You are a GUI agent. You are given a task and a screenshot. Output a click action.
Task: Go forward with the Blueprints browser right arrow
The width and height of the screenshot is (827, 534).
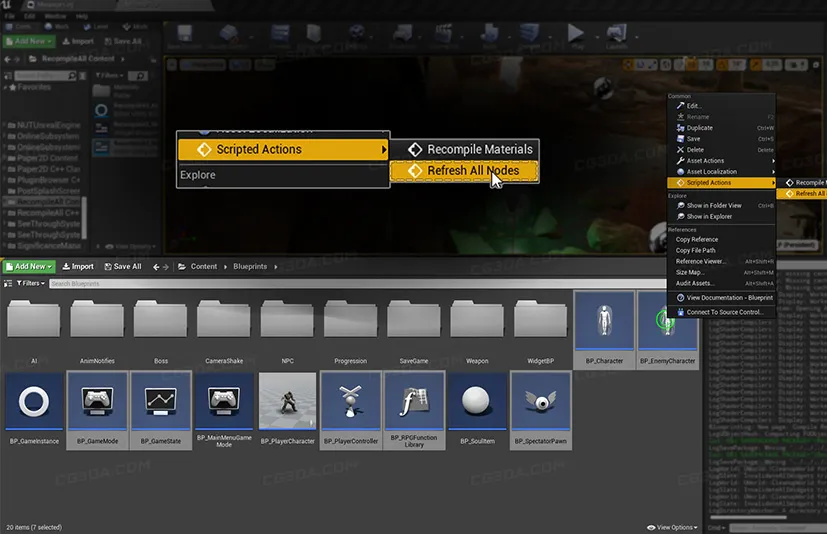pos(166,267)
